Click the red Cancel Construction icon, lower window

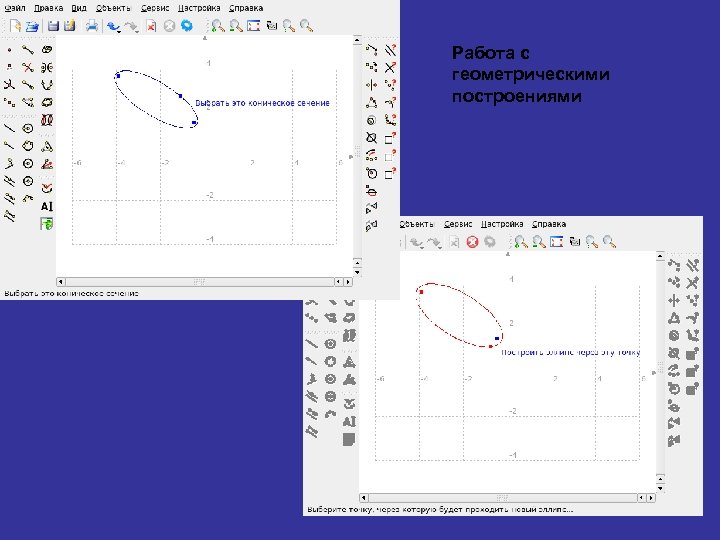pyautogui.click(x=472, y=242)
